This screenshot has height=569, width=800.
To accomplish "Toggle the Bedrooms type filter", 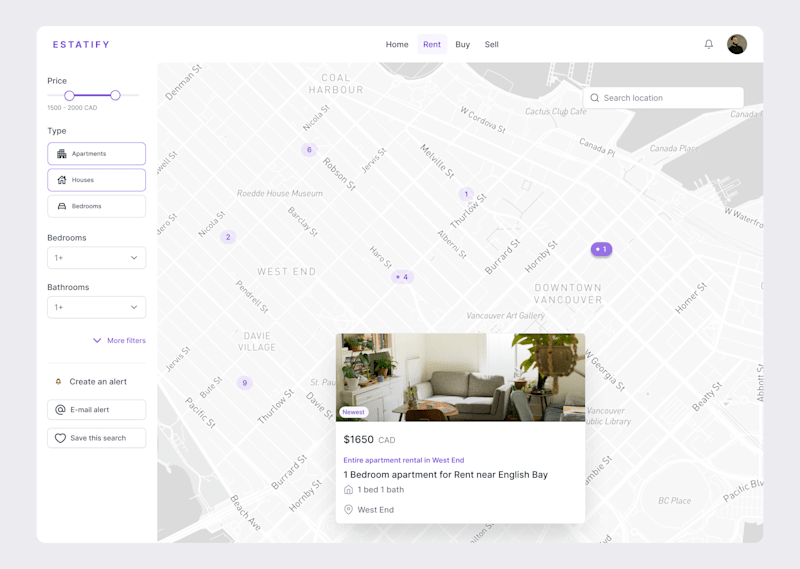I will (x=96, y=206).
